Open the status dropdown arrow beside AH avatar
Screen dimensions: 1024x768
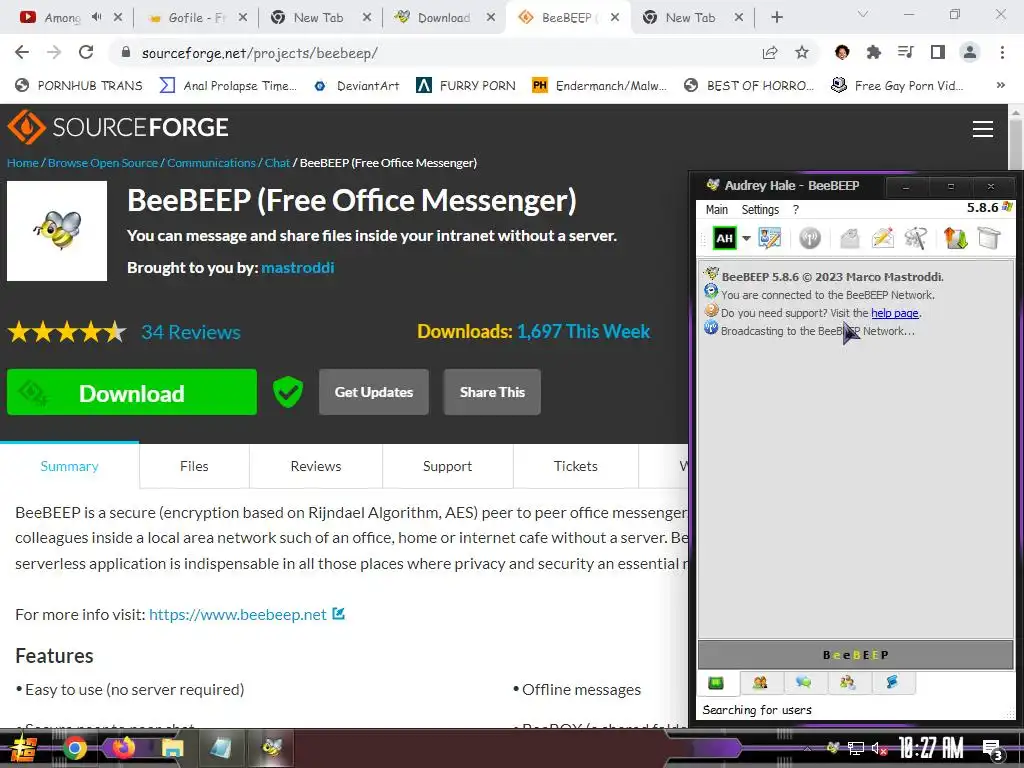point(746,238)
